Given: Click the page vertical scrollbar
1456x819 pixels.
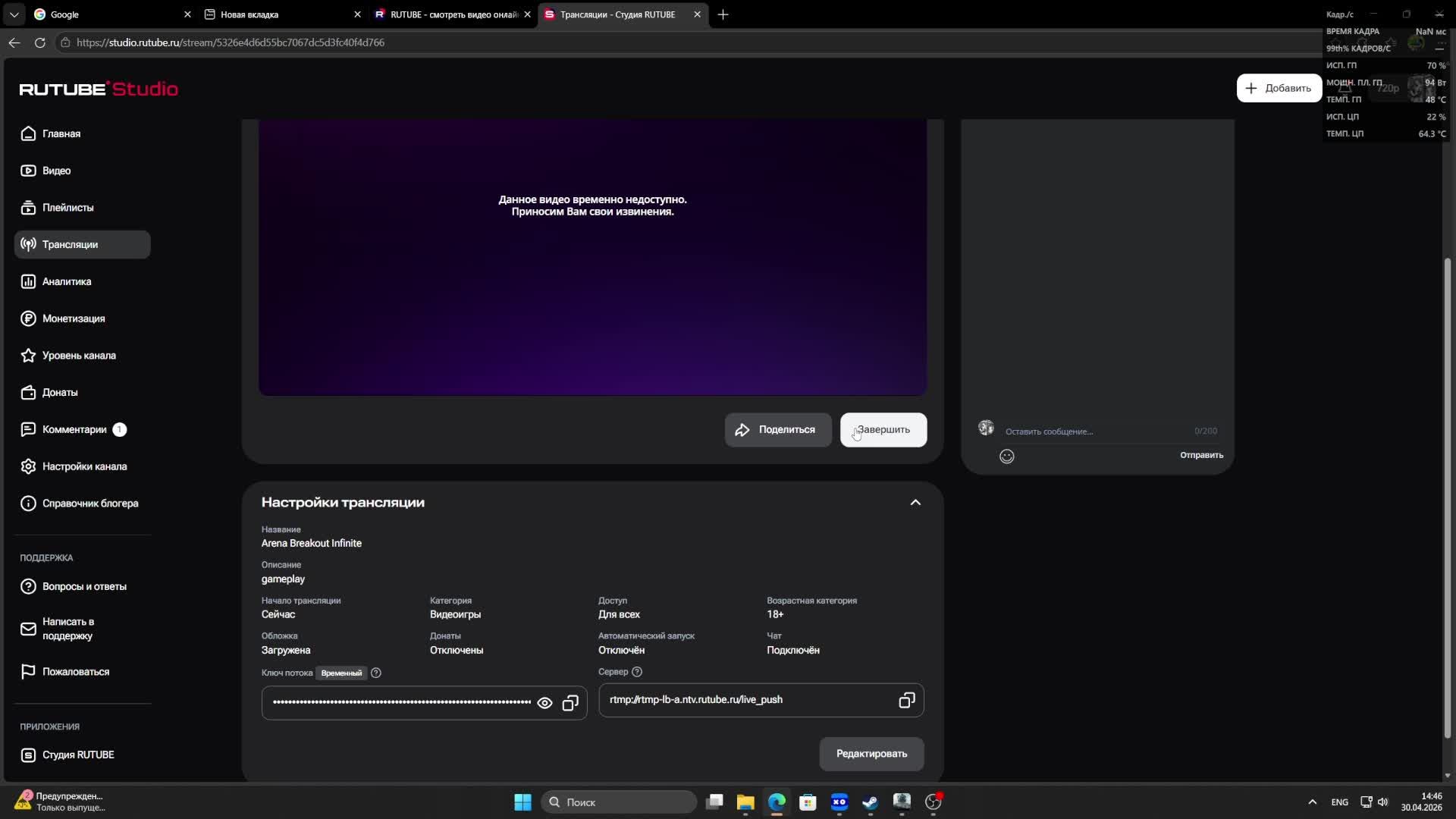Looking at the screenshot, I should click(x=1447, y=497).
